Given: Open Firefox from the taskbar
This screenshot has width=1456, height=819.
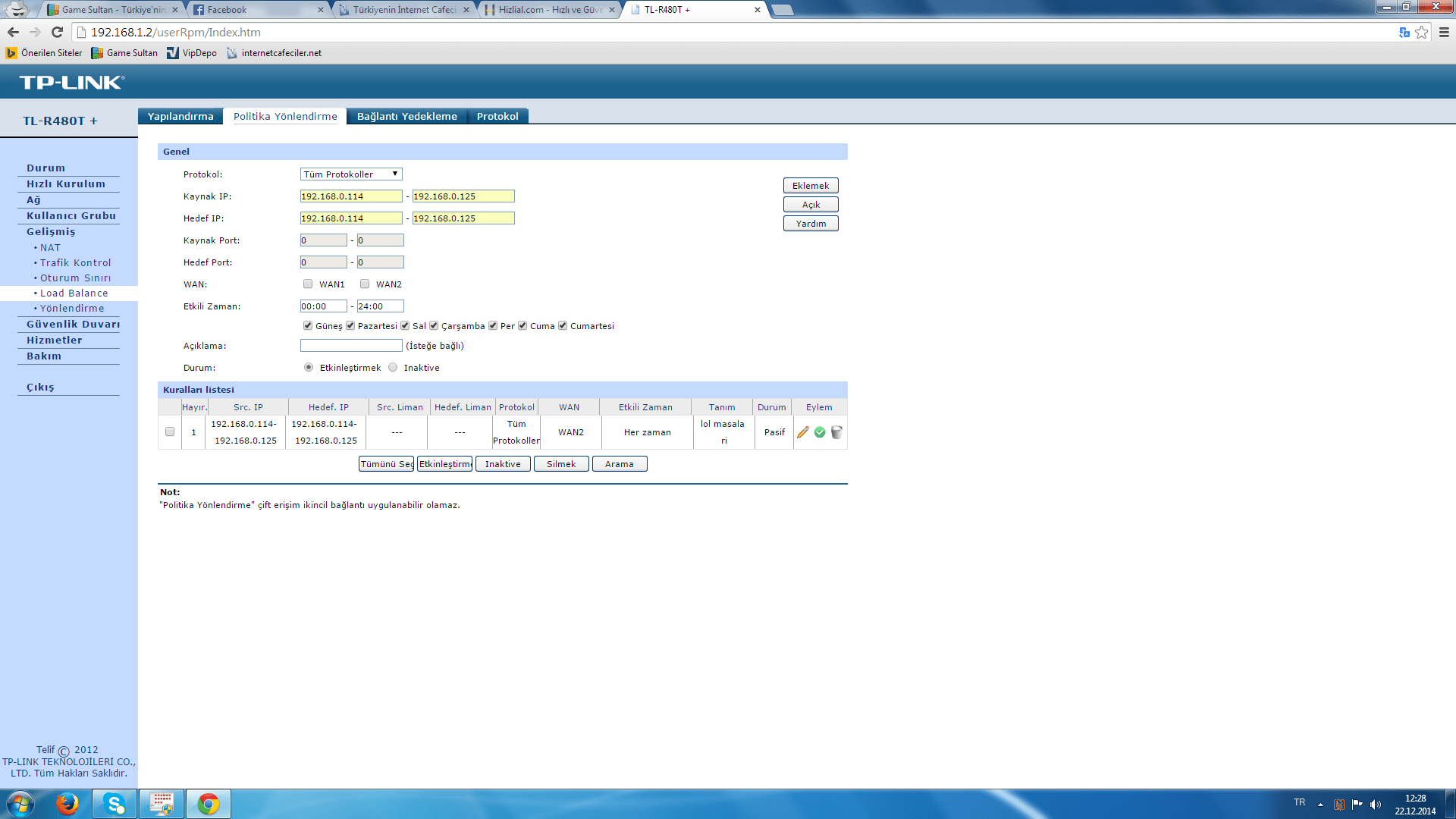Looking at the screenshot, I should (67, 804).
